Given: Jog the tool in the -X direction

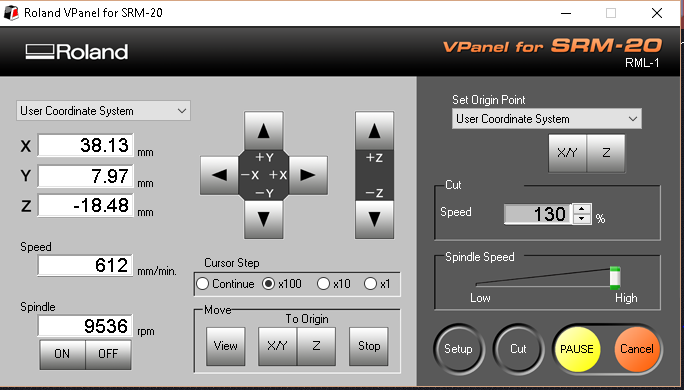Looking at the screenshot, I should point(219,175).
